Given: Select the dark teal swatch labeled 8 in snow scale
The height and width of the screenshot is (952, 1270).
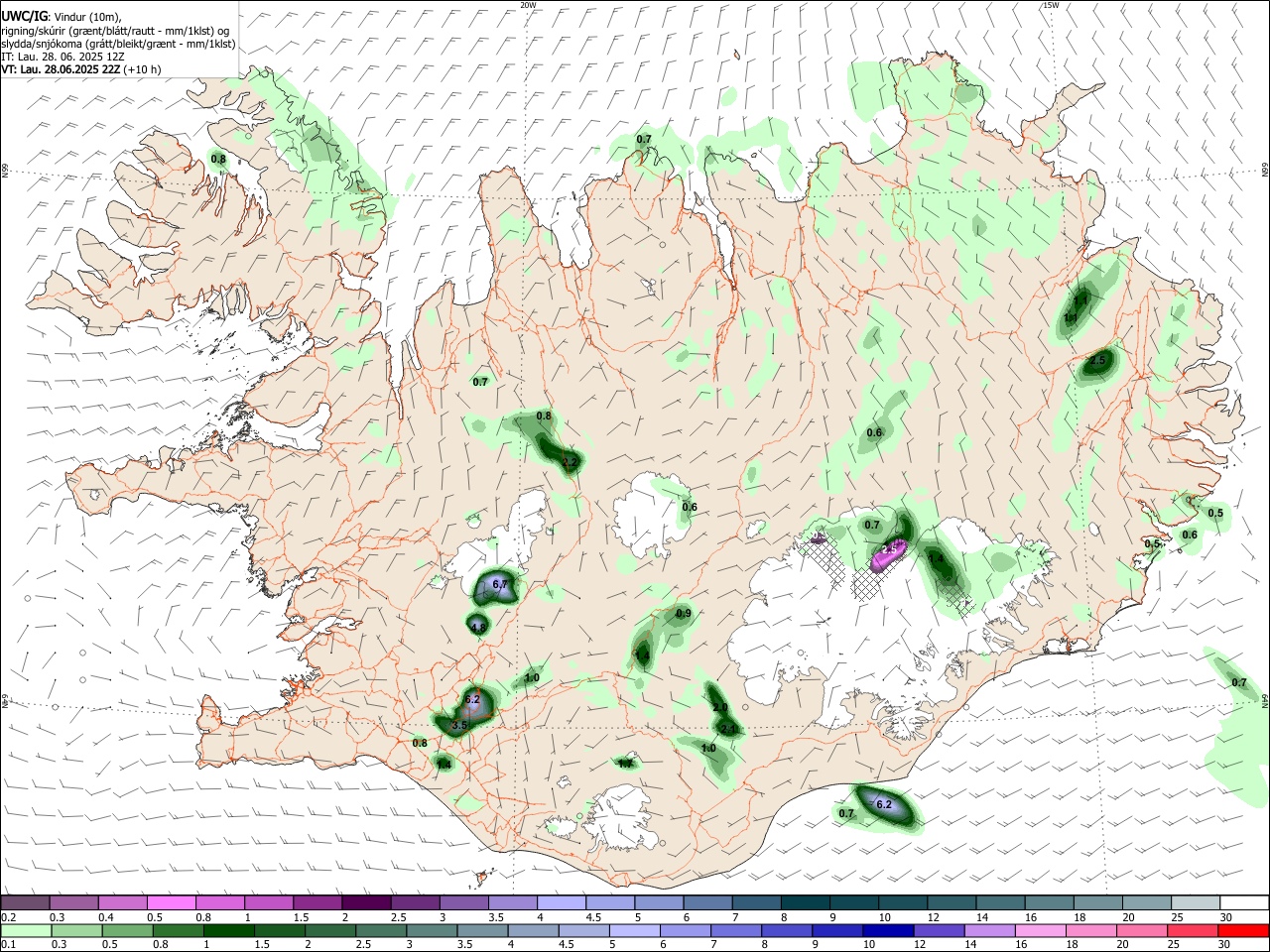Looking at the screenshot, I should coord(806,903).
